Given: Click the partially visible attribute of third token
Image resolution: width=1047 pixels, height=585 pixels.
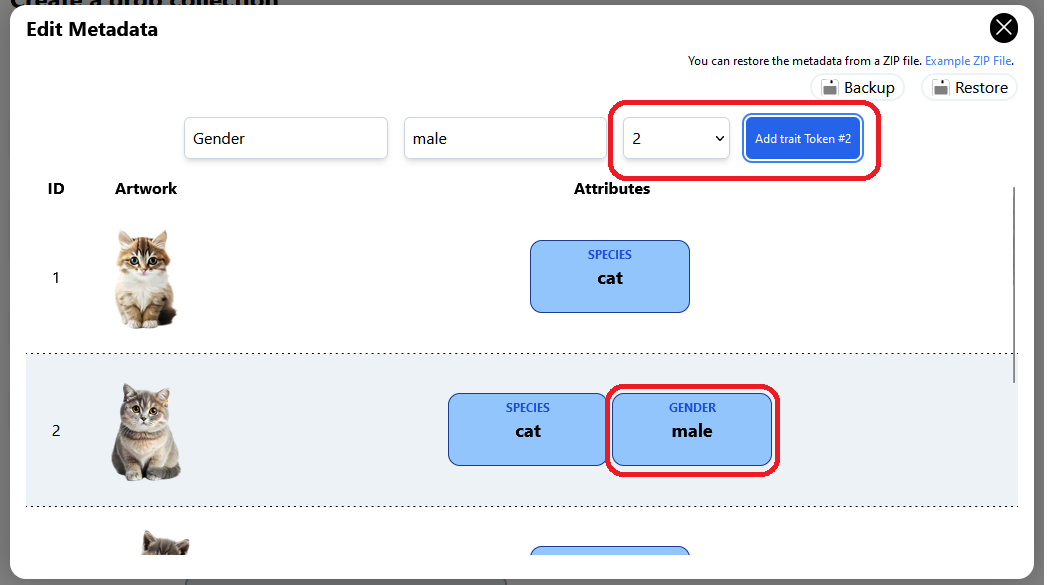Looking at the screenshot, I should 609,550.
